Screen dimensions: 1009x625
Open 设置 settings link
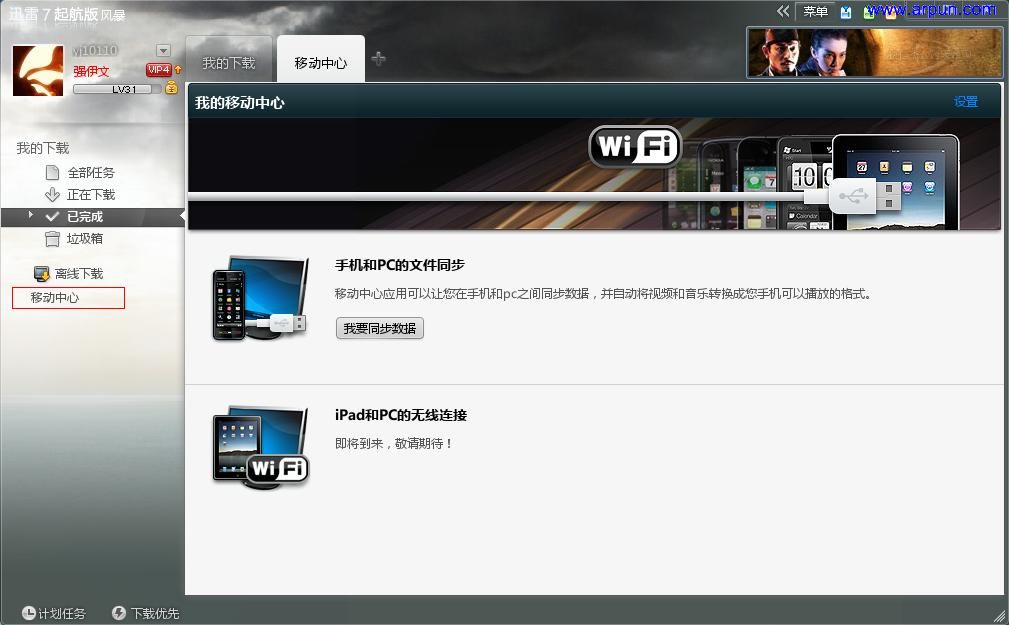(x=964, y=101)
